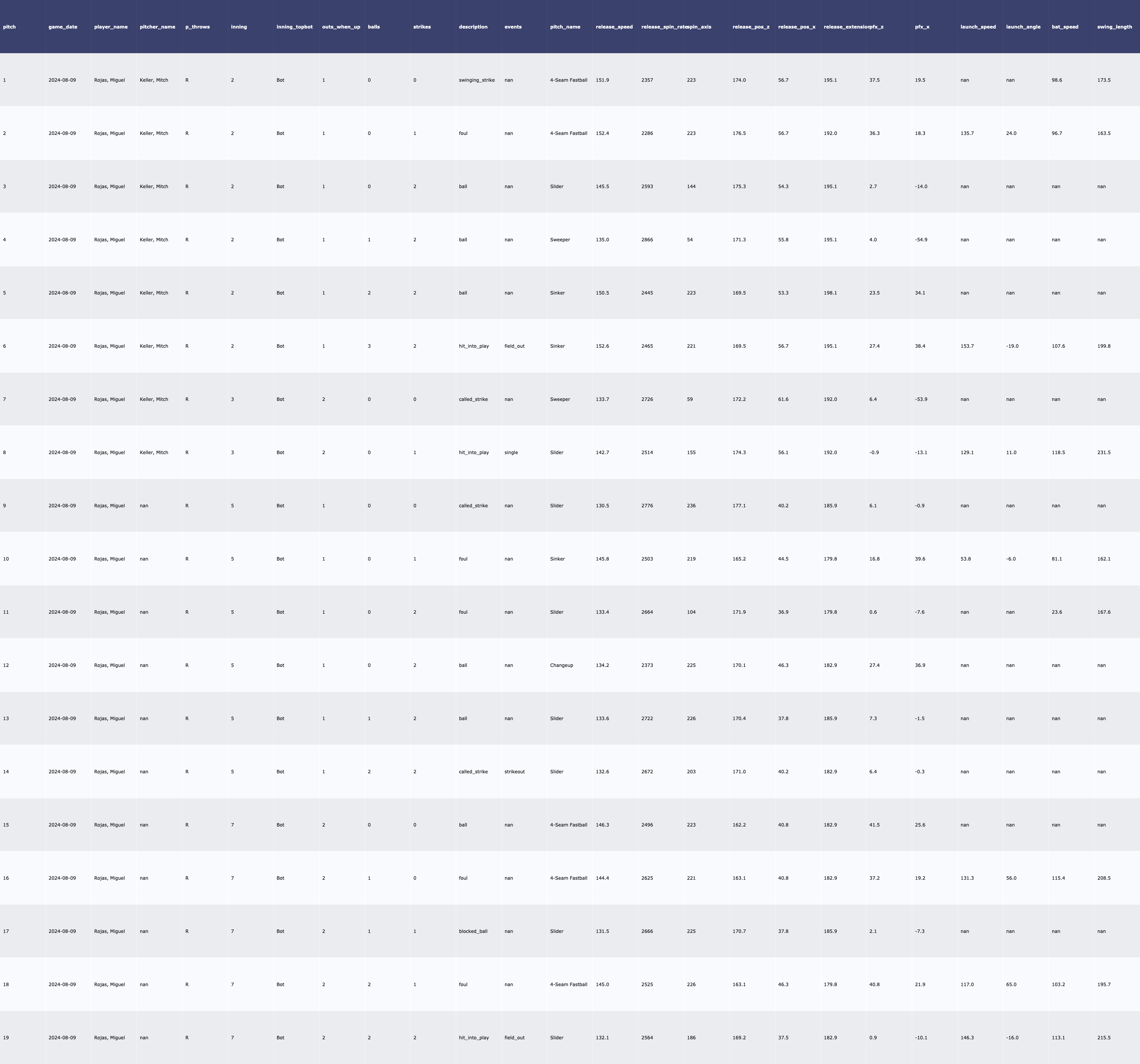Click the bat_speed value 118.5
This screenshot has width=1140, height=1064.
click(1058, 453)
